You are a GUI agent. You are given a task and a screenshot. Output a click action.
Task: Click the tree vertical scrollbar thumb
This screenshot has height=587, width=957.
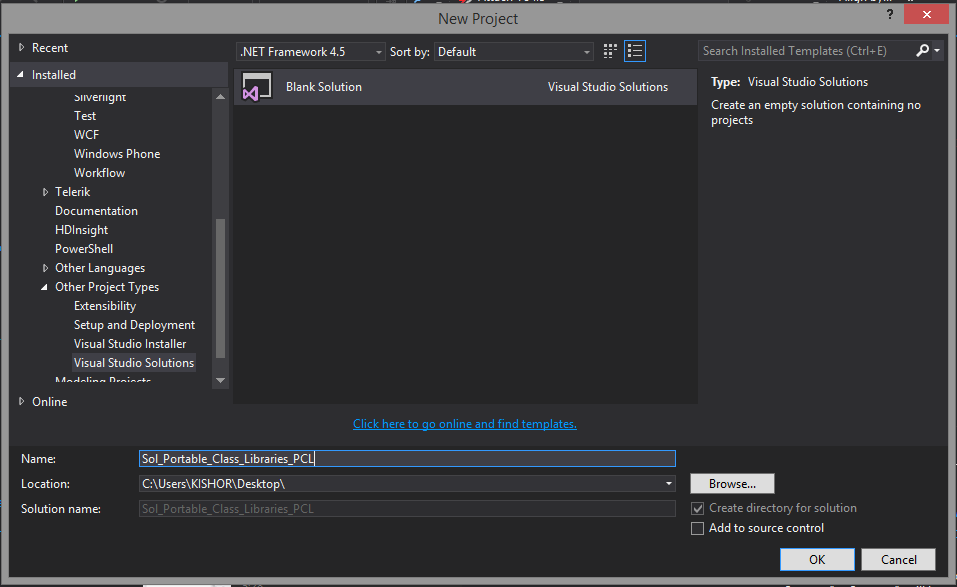point(220,288)
